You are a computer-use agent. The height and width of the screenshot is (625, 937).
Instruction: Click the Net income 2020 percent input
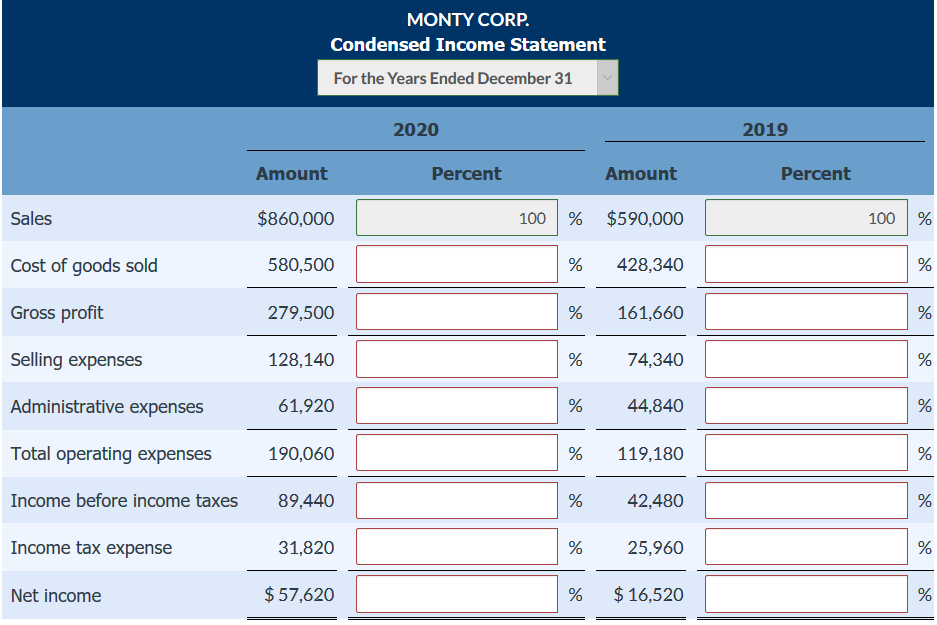point(456,594)
